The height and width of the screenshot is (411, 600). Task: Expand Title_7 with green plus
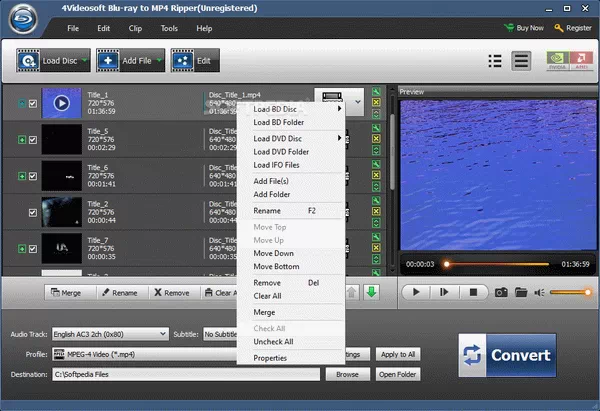click(x=22, y=249)
